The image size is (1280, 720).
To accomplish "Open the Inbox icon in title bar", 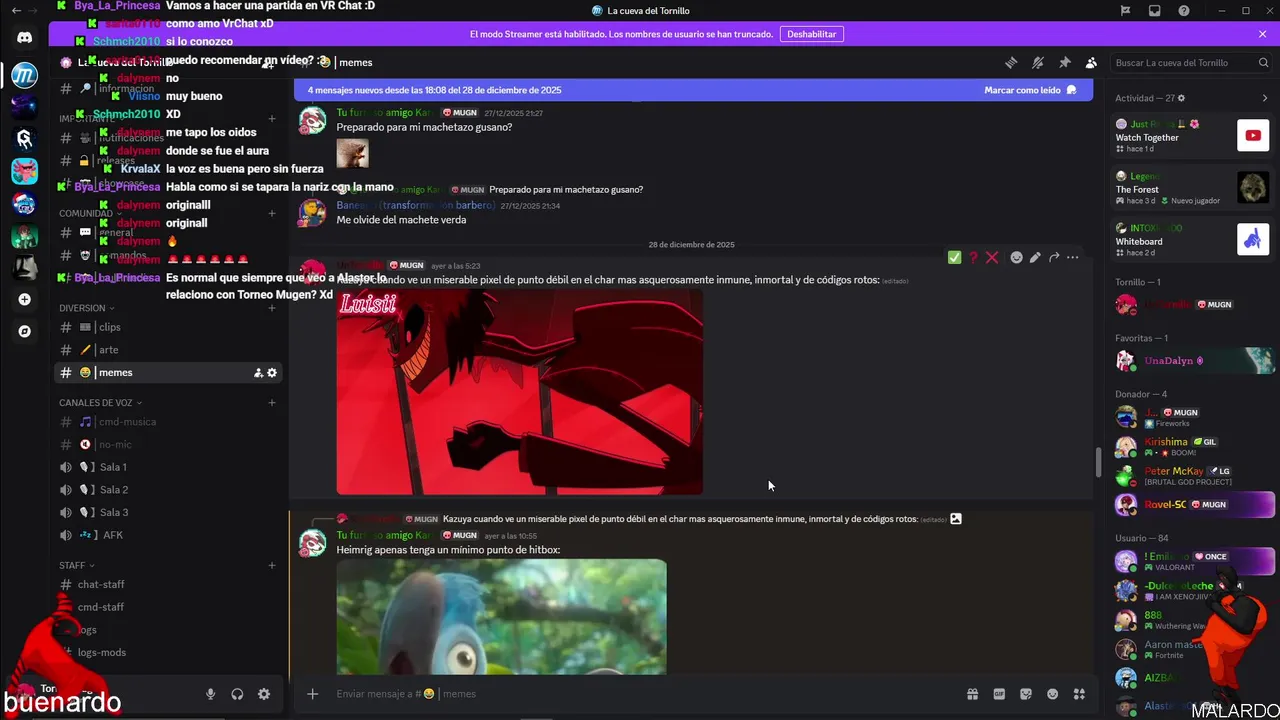I will click(1155, 11).
